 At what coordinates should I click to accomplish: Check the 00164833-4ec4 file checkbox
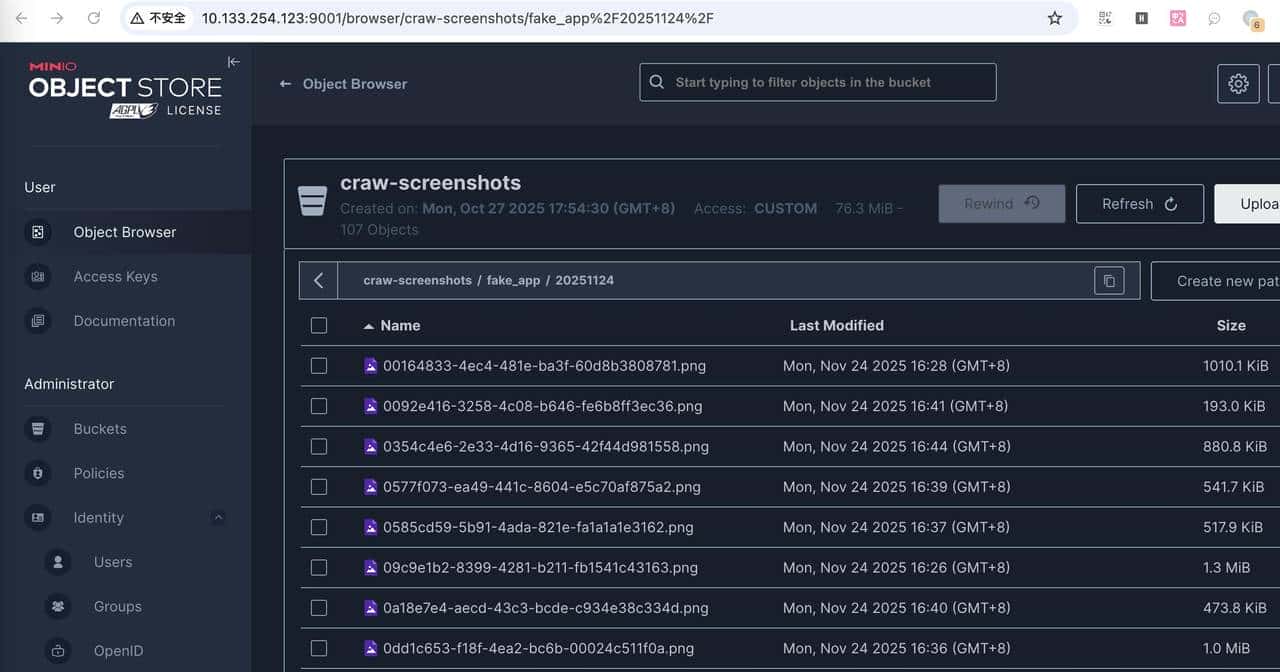[319, 366]
